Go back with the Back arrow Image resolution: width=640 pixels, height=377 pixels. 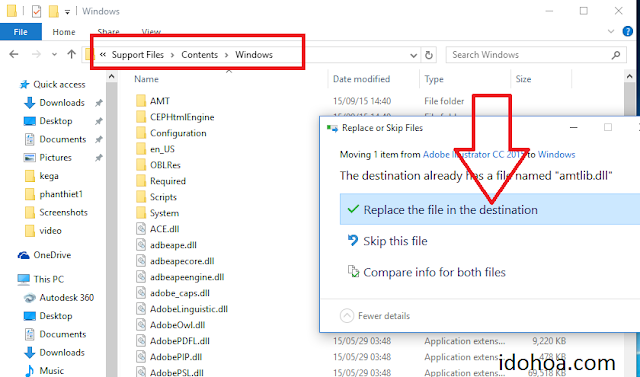click(x=14, y=54)
